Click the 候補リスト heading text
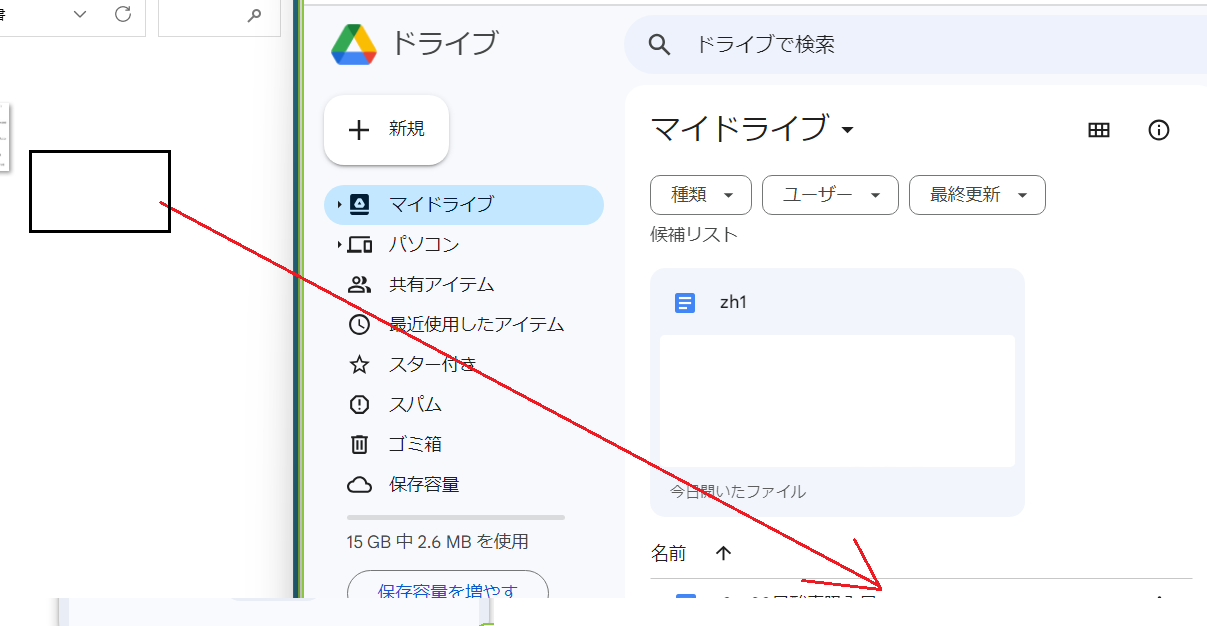 [x=694, y=235]
